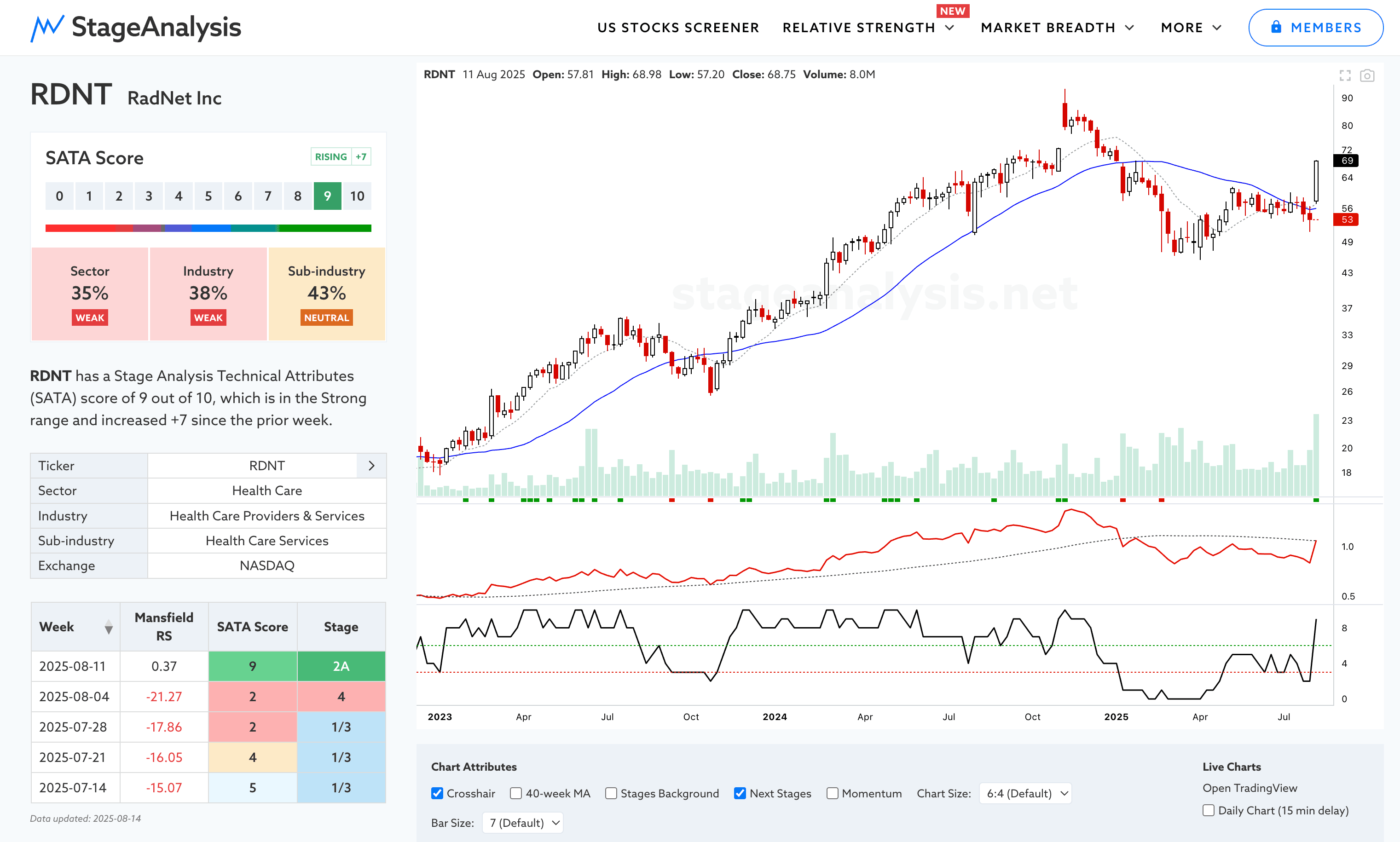Click the SATA Score column header
Viewport: 1400px width, 842px height.
(253, 626)
